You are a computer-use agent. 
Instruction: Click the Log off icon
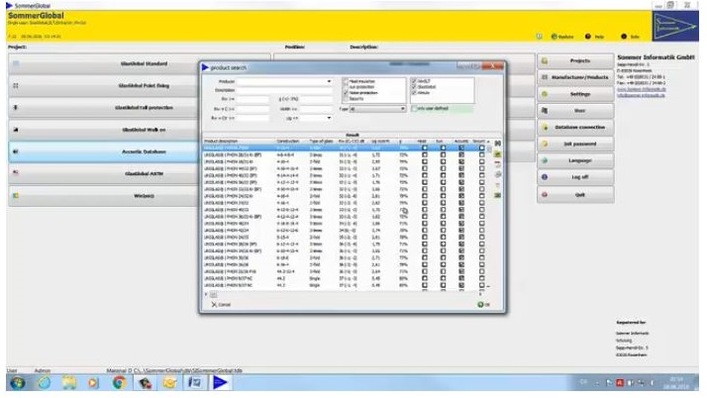[x=545, y=177]
